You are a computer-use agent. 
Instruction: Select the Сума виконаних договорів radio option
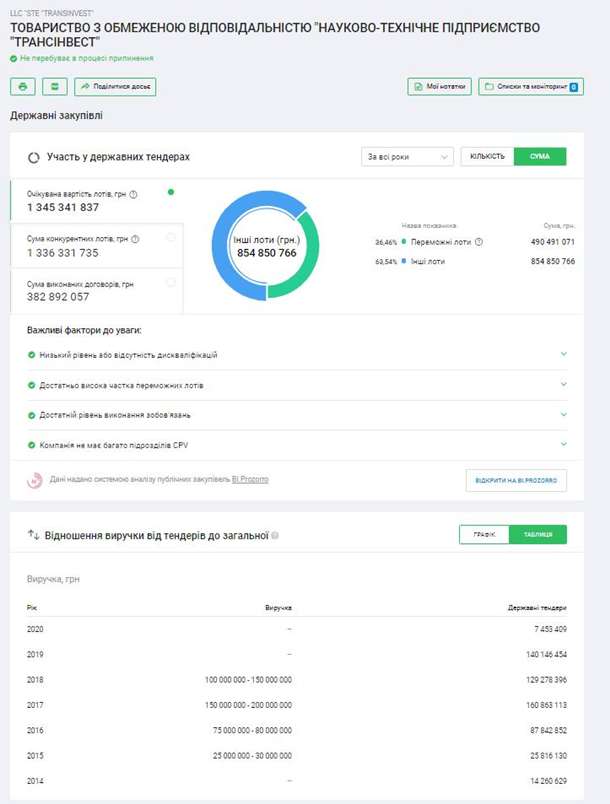point(171,282)
